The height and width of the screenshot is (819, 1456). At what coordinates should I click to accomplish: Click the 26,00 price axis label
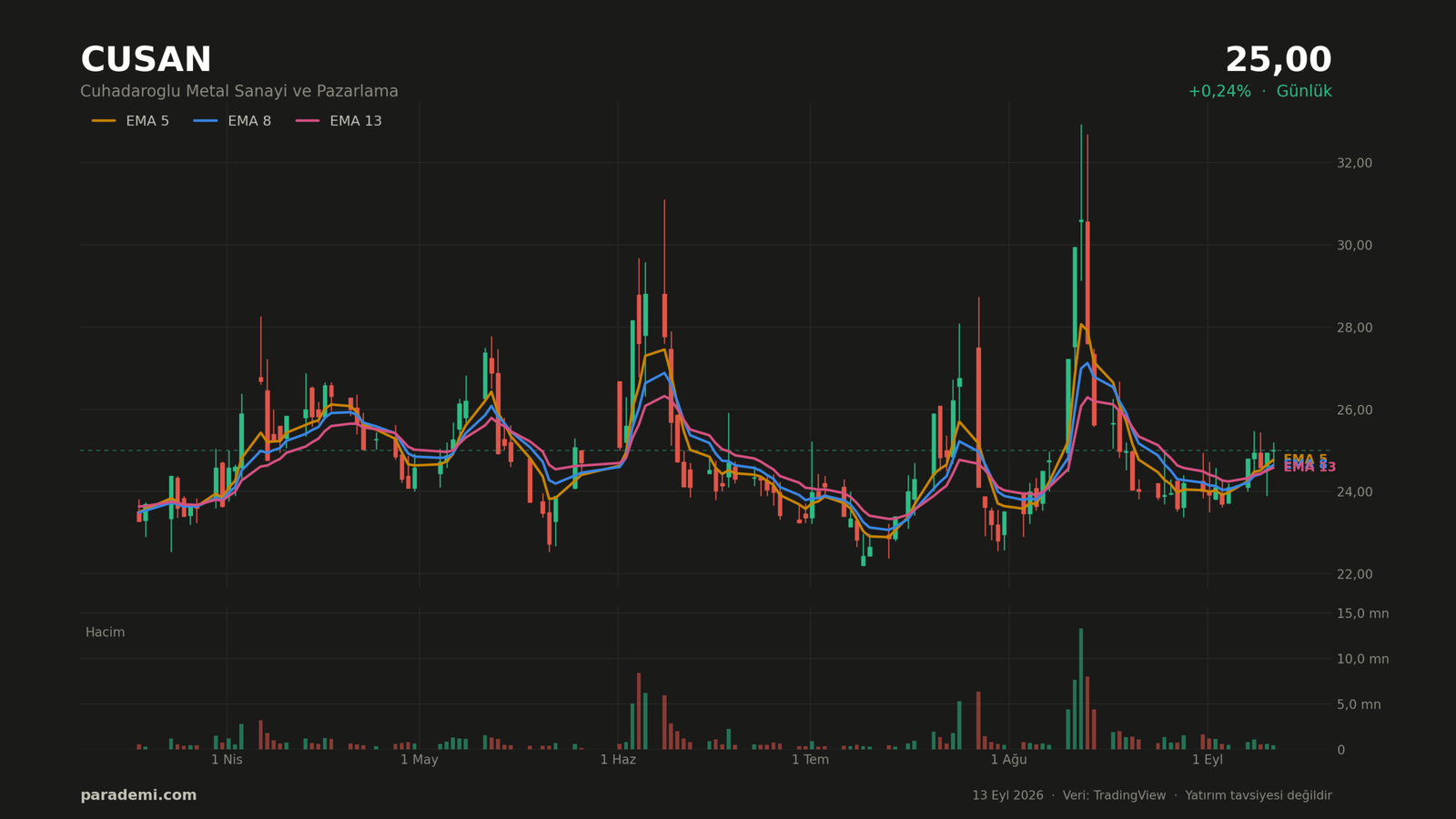coord(1354,410)
